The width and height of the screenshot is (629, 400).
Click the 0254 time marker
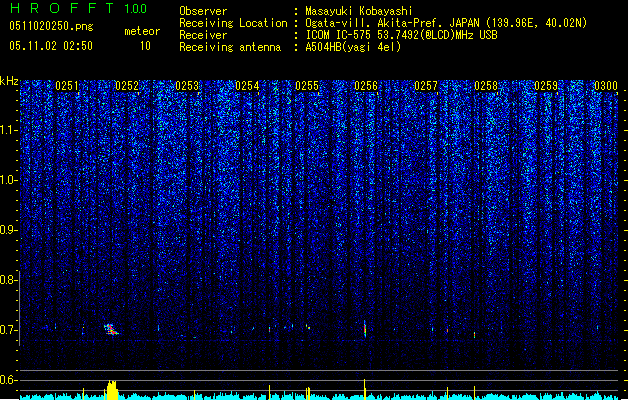[247, 86]
